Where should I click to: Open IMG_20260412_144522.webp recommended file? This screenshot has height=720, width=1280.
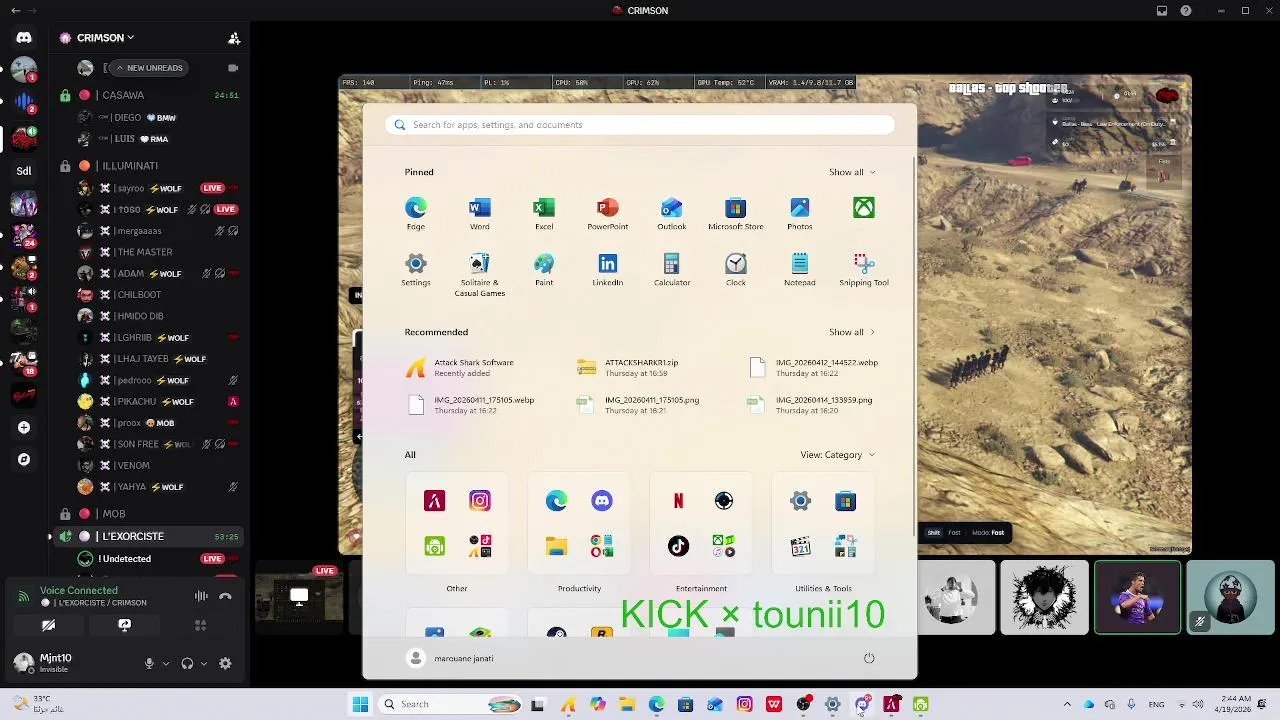coord(814,368)
